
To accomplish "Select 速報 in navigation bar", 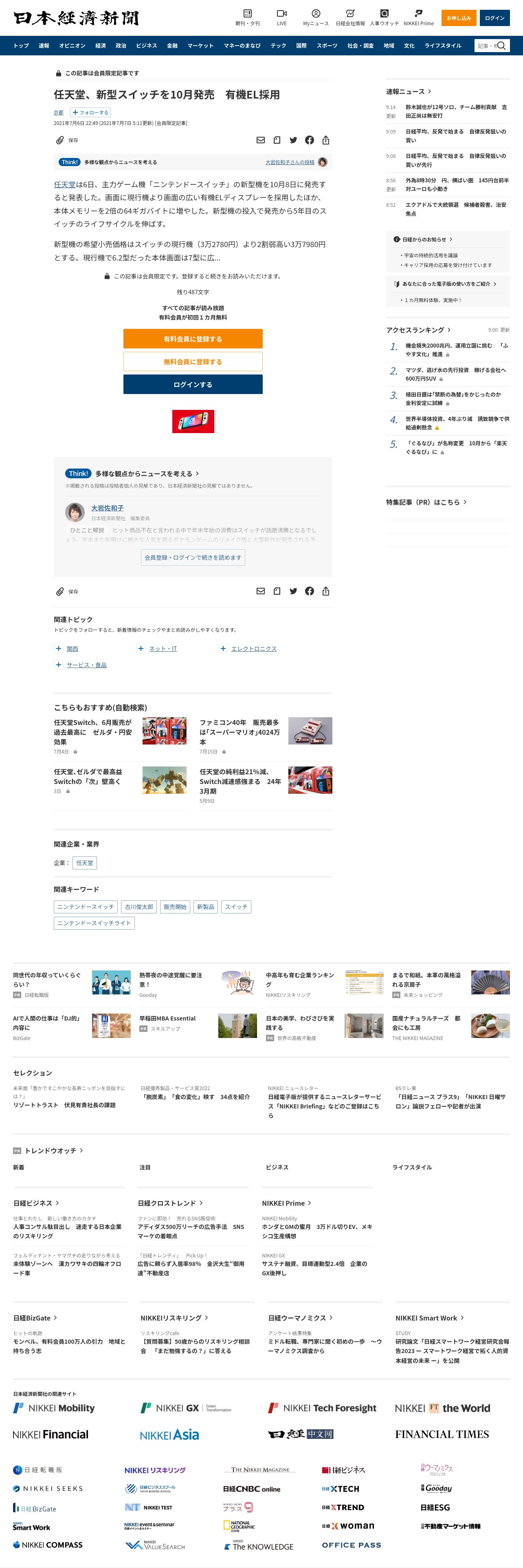I will tap(44, 46).
